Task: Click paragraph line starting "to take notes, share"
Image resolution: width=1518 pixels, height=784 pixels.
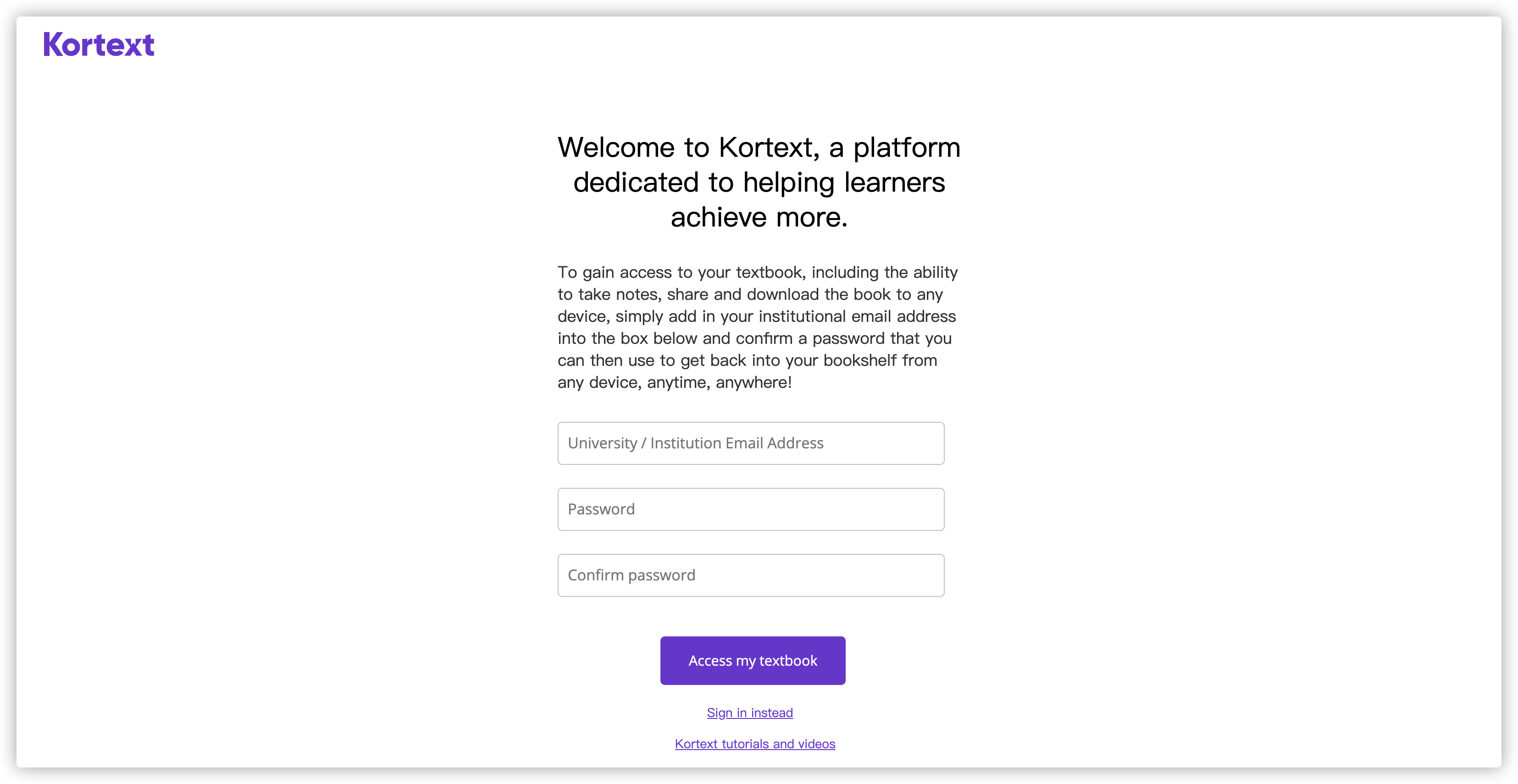Action: click(x=750, y=294)
